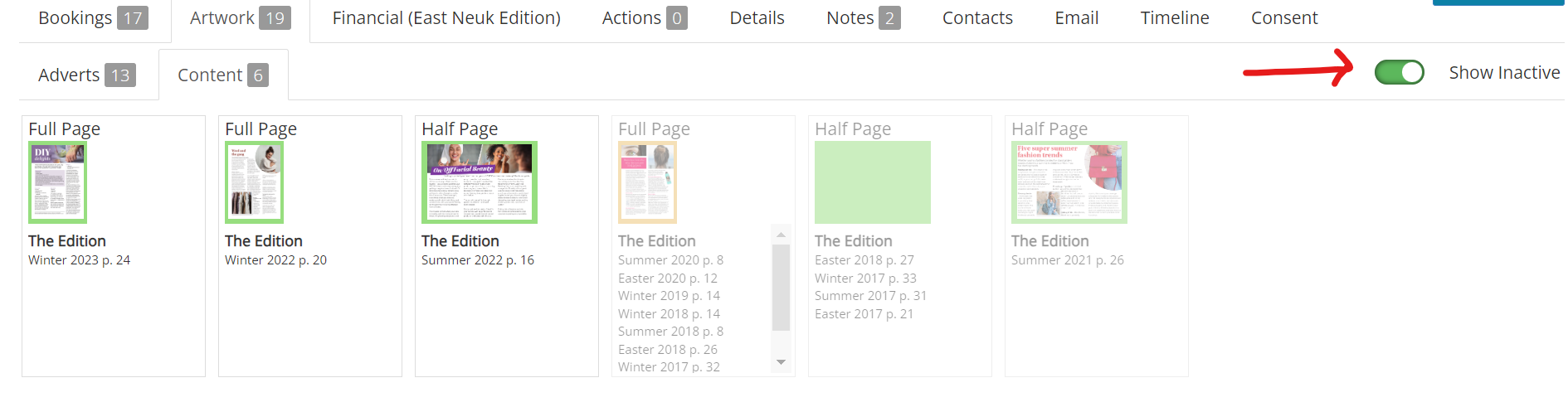Open the Facial Beauty Half Page thumbnail
This screenshot has height=407, width=1568.
480,182
